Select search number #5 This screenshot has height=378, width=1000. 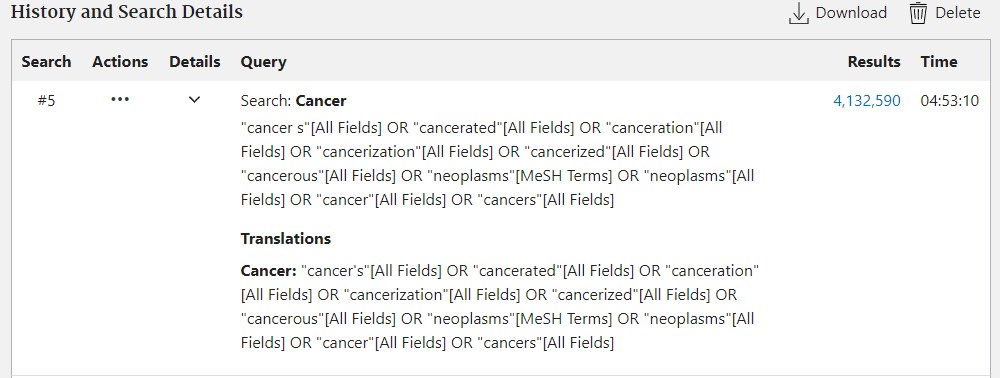point(46,101)
